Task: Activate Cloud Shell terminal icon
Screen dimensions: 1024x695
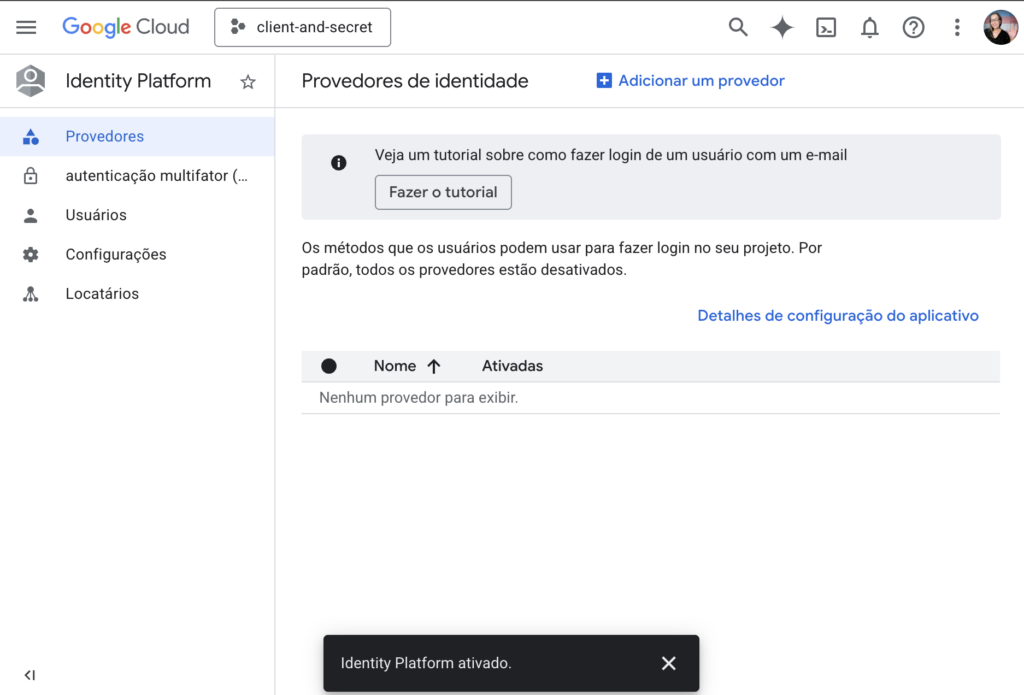Action: point(826,27)
